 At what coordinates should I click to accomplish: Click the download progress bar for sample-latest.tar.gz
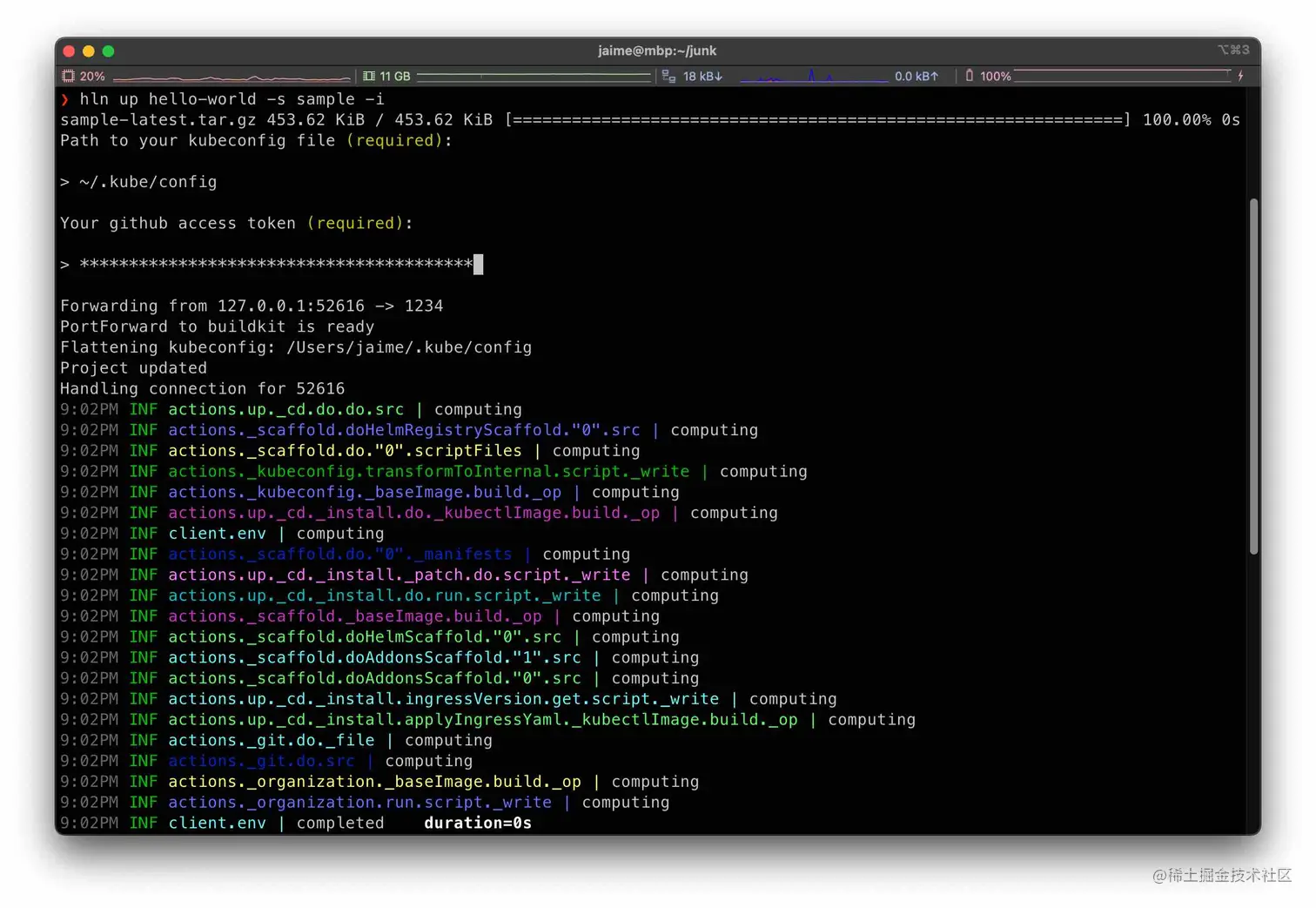click(817, 120)
